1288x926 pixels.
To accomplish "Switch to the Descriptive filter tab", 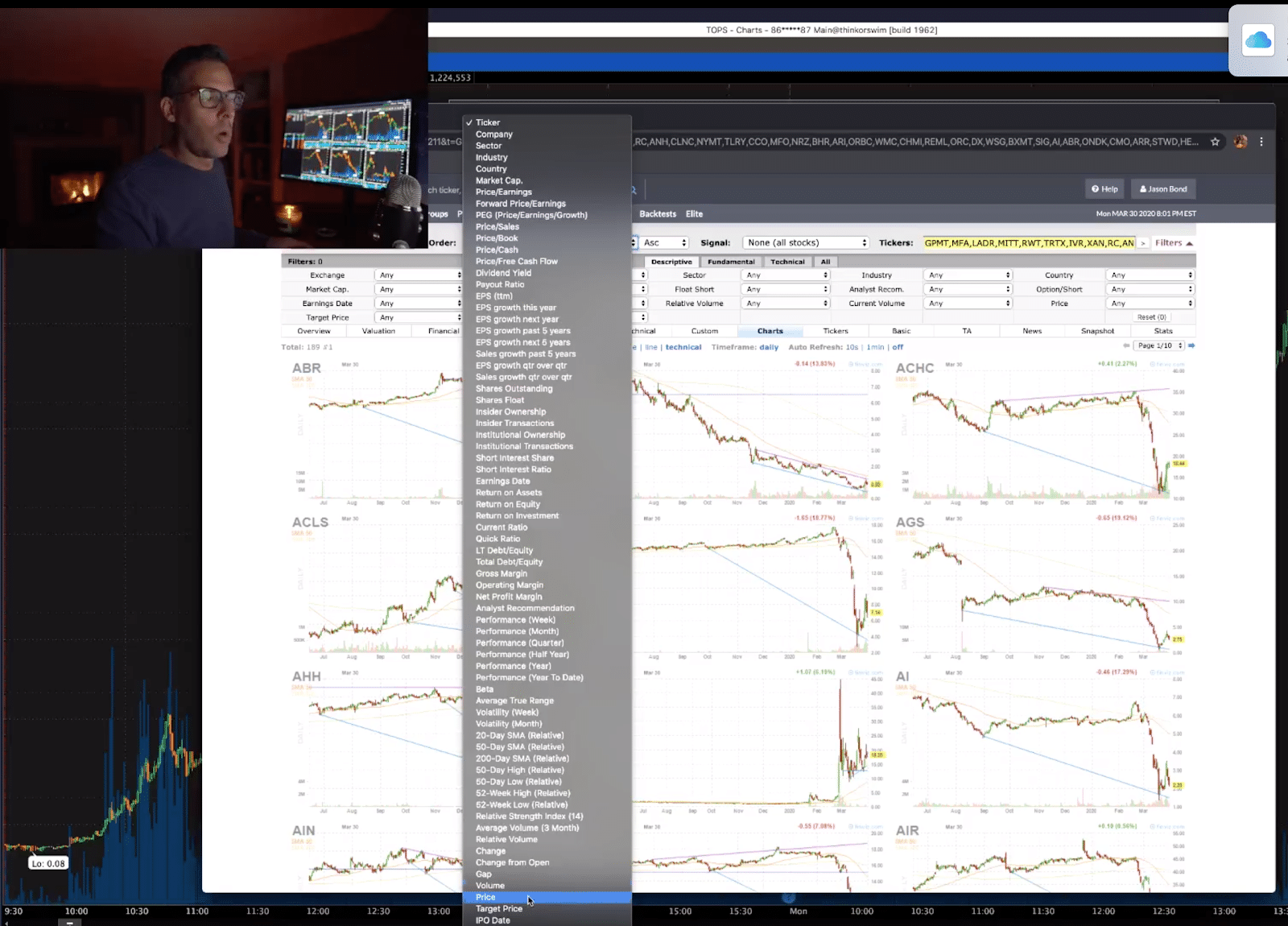I will point(671,262).
